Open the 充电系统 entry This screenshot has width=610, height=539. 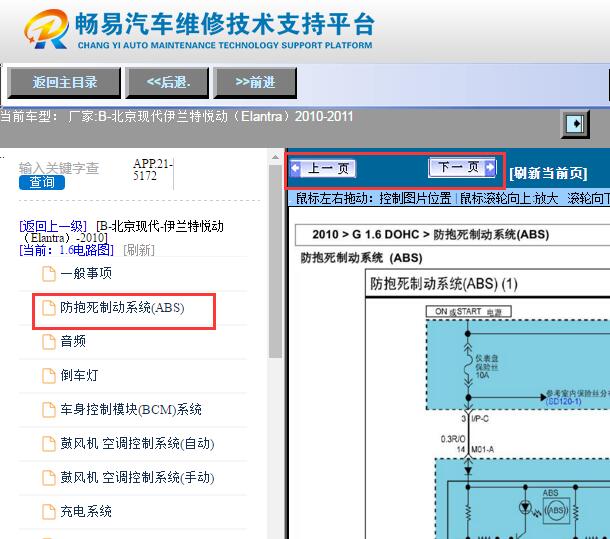tap(86, 511)
